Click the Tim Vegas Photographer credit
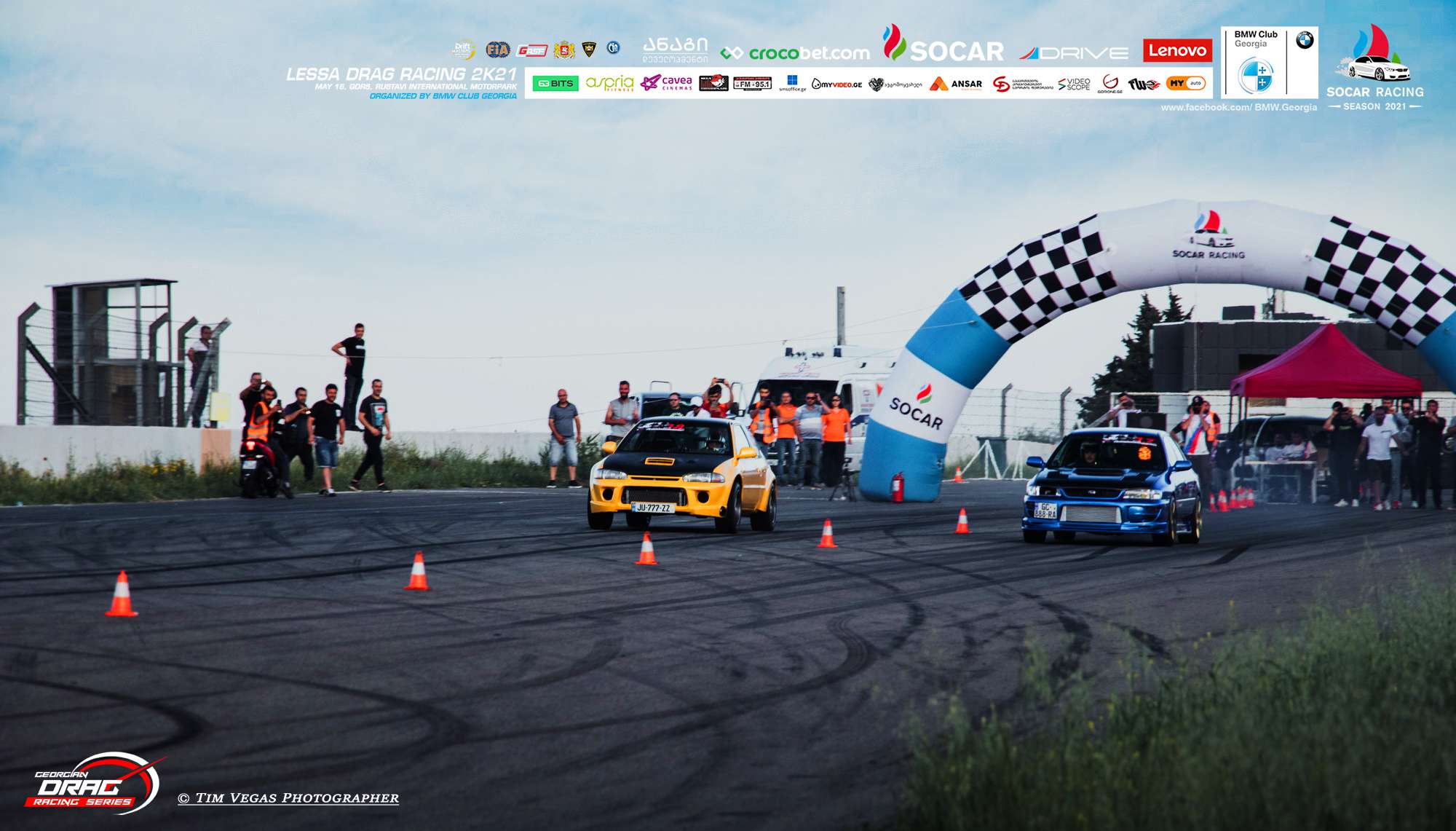This screenshot has width=1456, height=831. 288,797
